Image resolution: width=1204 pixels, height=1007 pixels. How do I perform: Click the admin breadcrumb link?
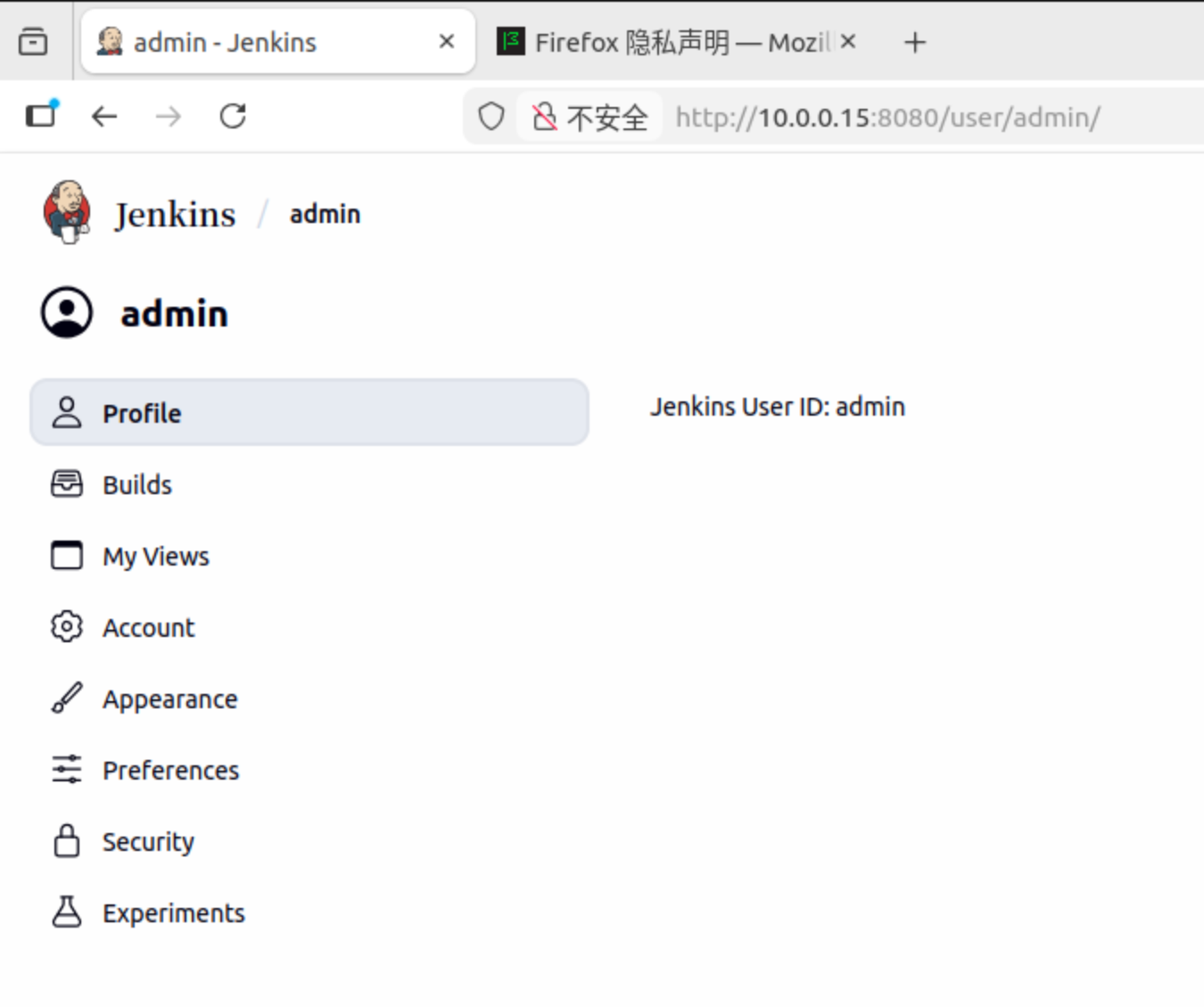325,214
